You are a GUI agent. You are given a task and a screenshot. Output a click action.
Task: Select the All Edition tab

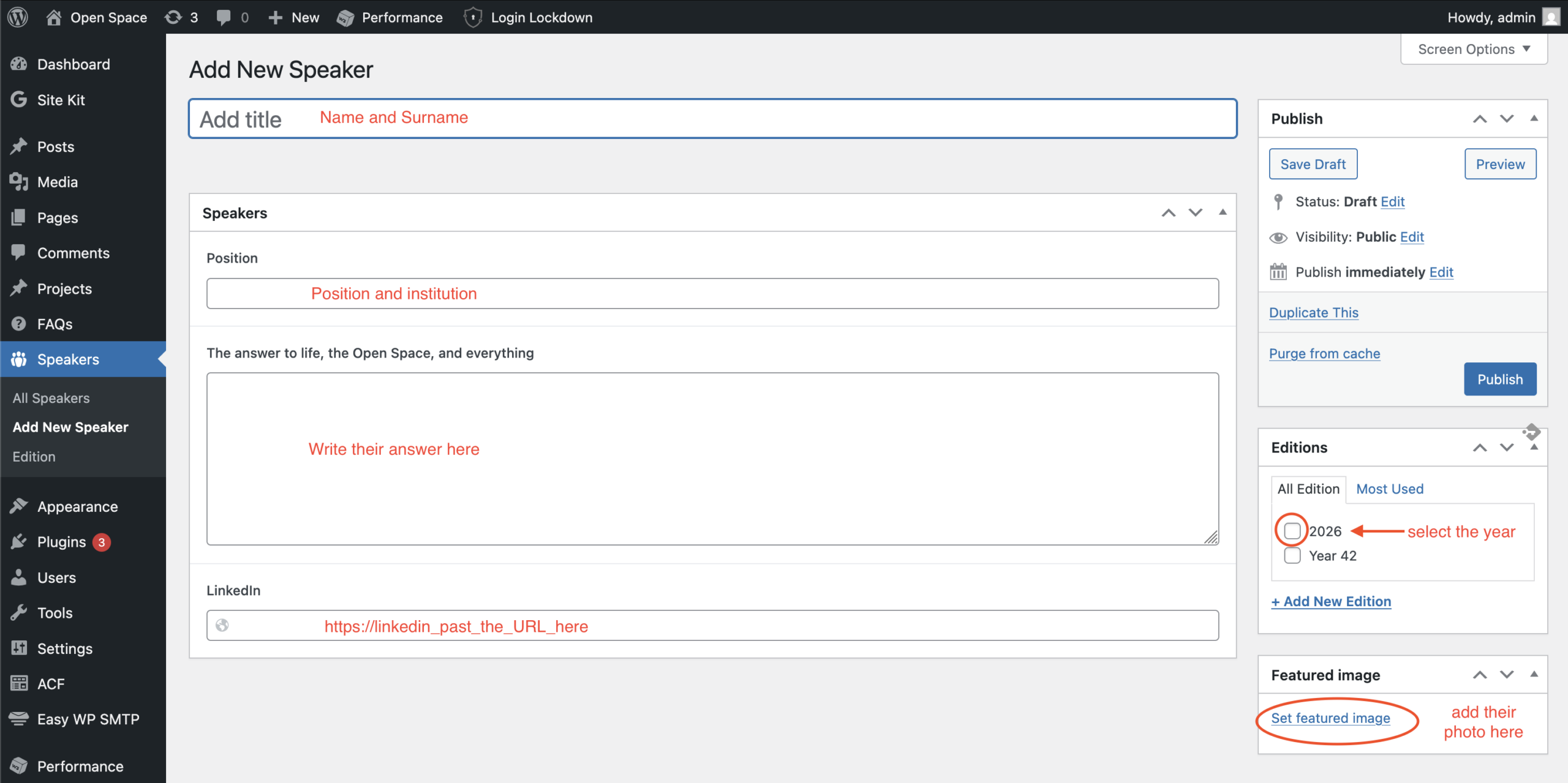click(1308, 489)
